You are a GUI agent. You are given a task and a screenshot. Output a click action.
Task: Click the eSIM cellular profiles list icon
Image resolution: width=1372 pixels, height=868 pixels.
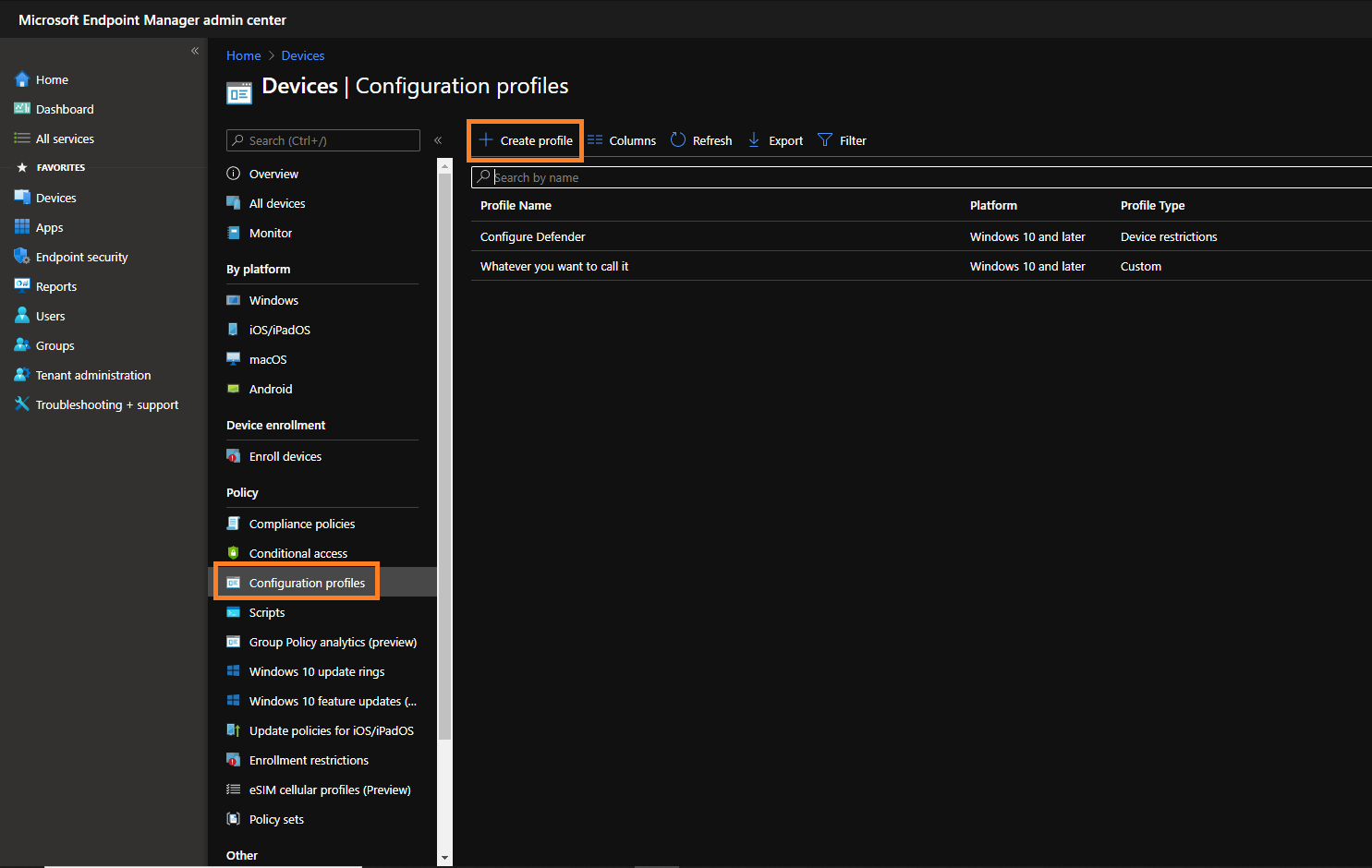coord(234,790)
